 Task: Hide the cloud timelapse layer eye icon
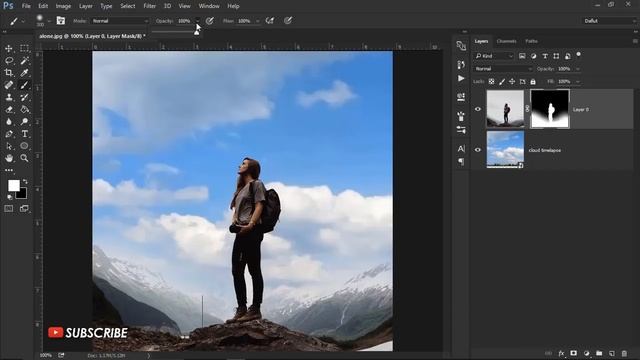(478, 150)
